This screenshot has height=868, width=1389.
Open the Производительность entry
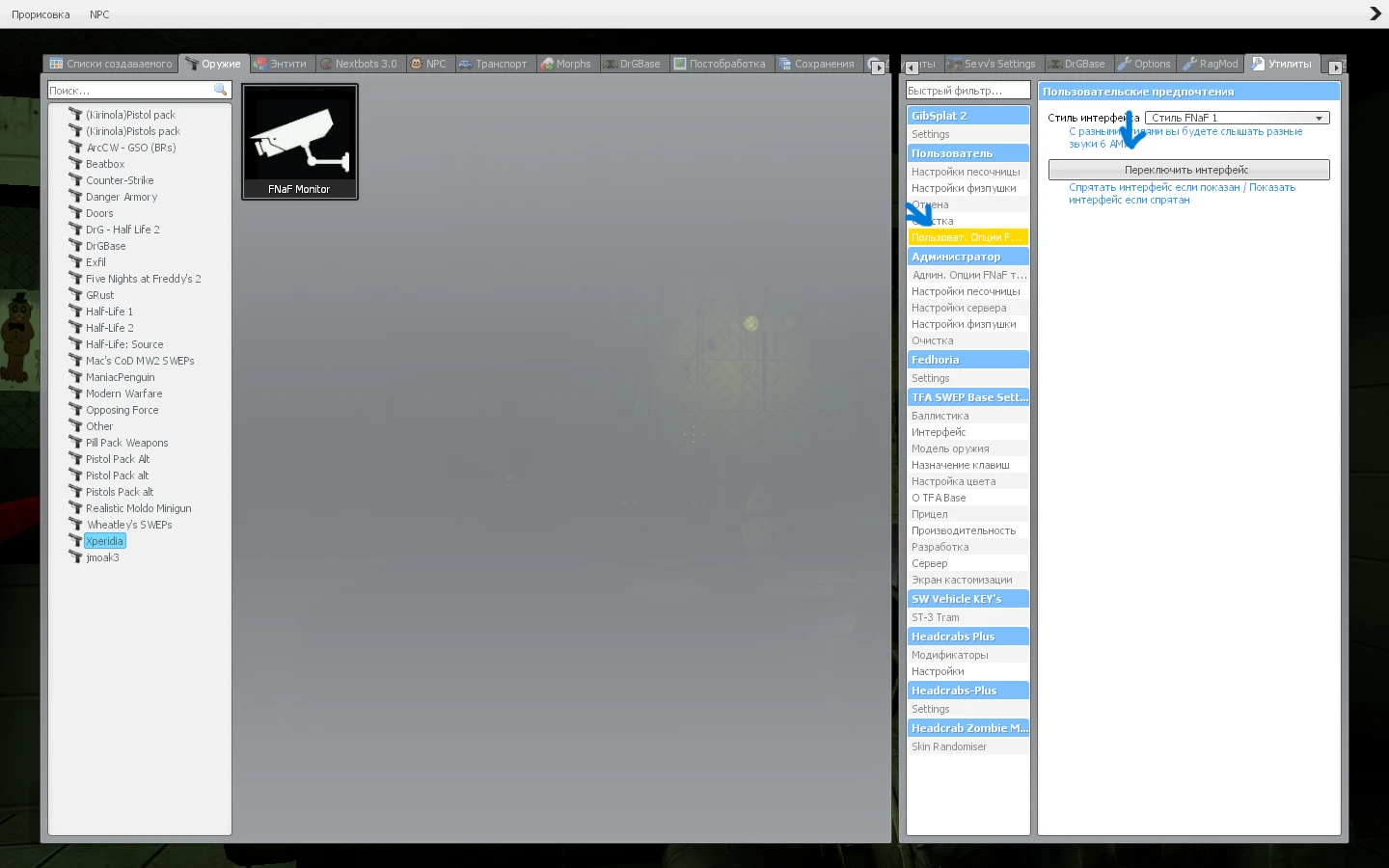coord(967,530)
